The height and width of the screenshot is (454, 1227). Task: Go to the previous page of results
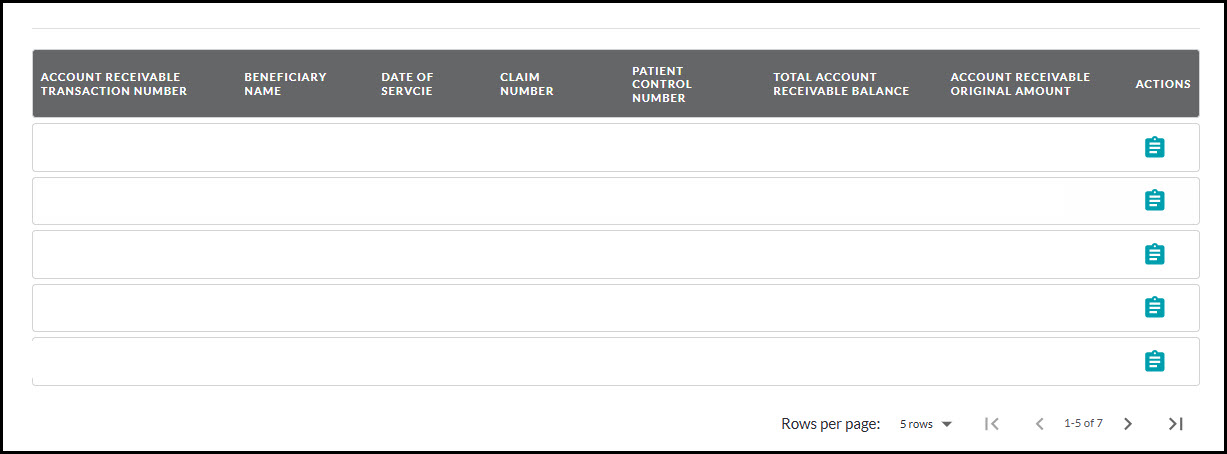1039,424
